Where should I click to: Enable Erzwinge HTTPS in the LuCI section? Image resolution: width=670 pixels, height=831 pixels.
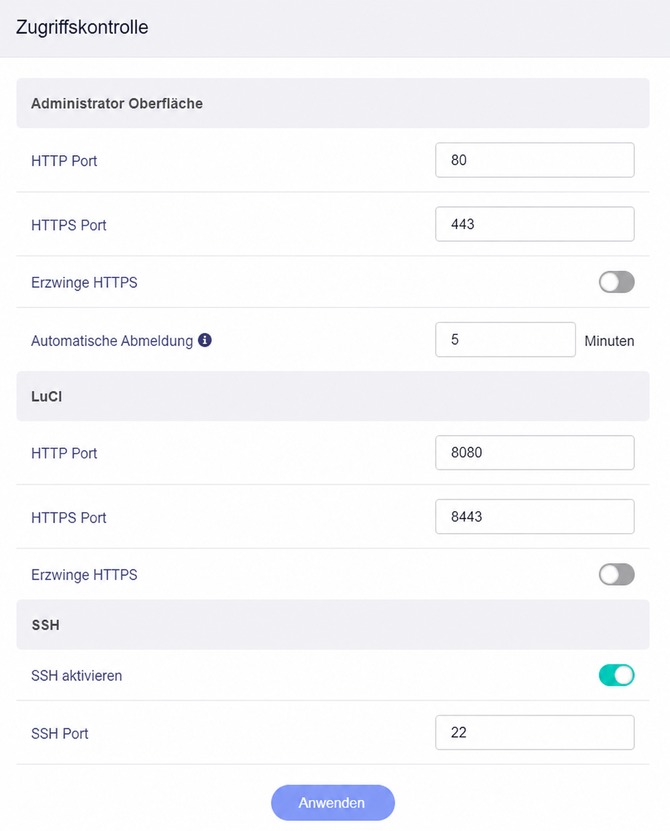point(616,574)
